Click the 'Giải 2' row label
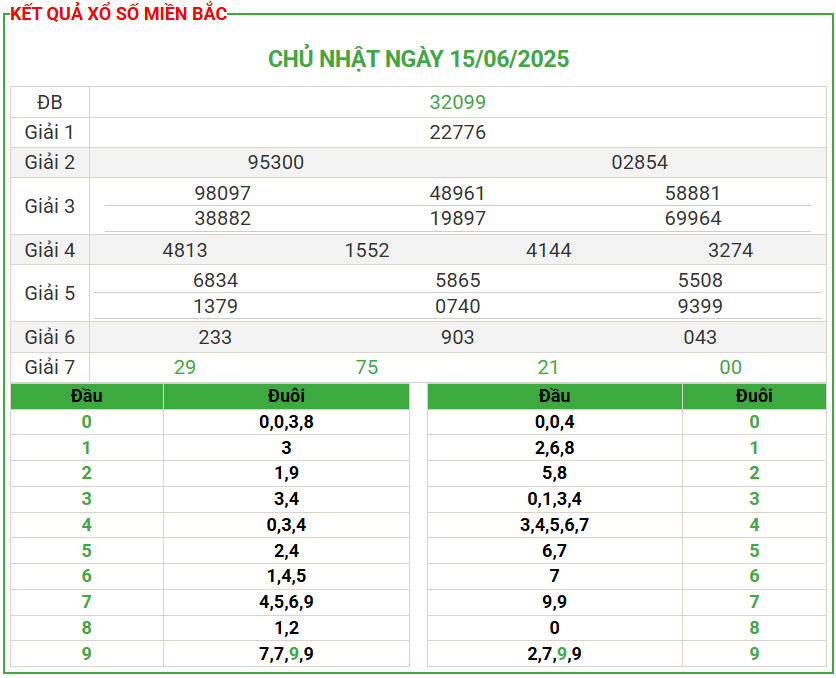 [50, 162]
